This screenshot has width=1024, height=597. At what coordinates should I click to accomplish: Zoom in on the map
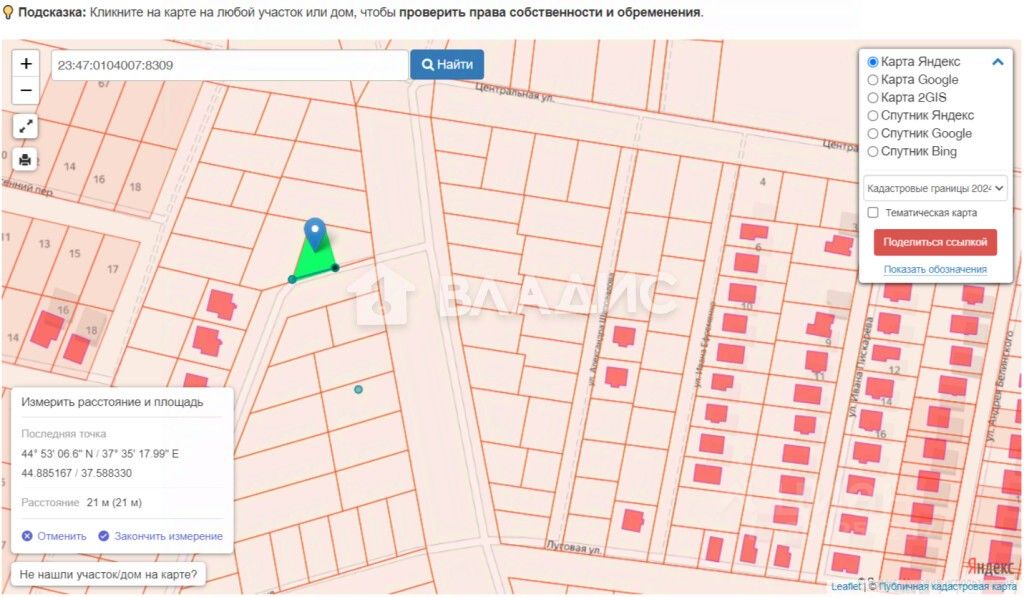(26, 63)
